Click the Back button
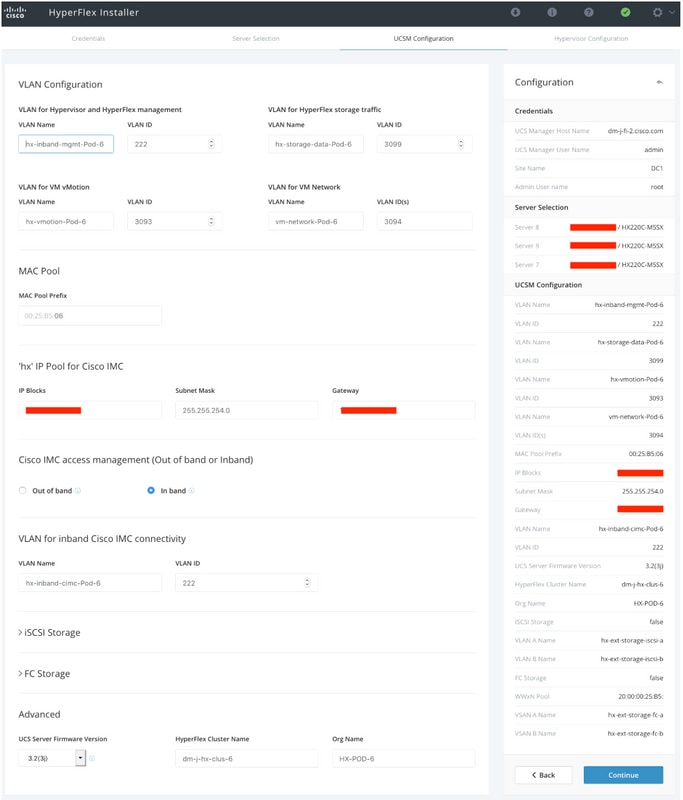Screen dimensions: 683x800 click(x=543, y=775)
